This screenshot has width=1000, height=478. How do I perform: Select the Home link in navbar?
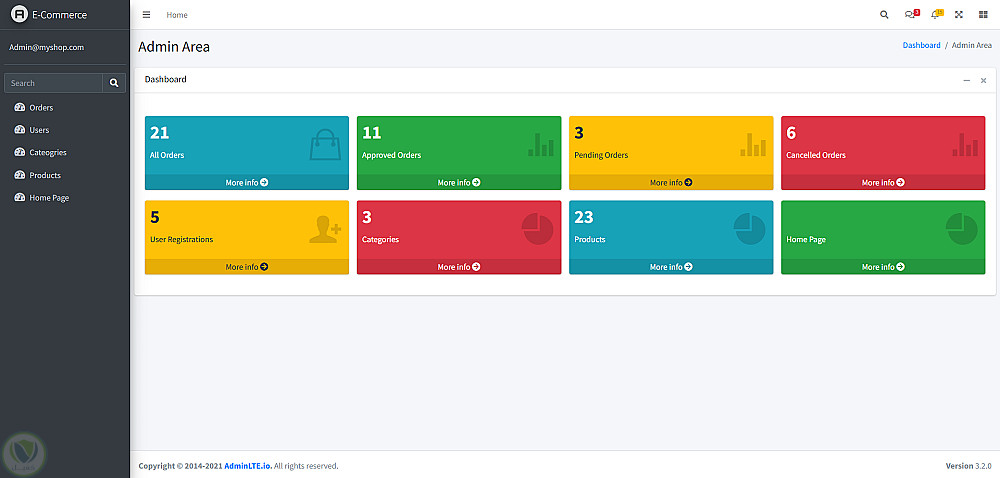click(177, 15)
